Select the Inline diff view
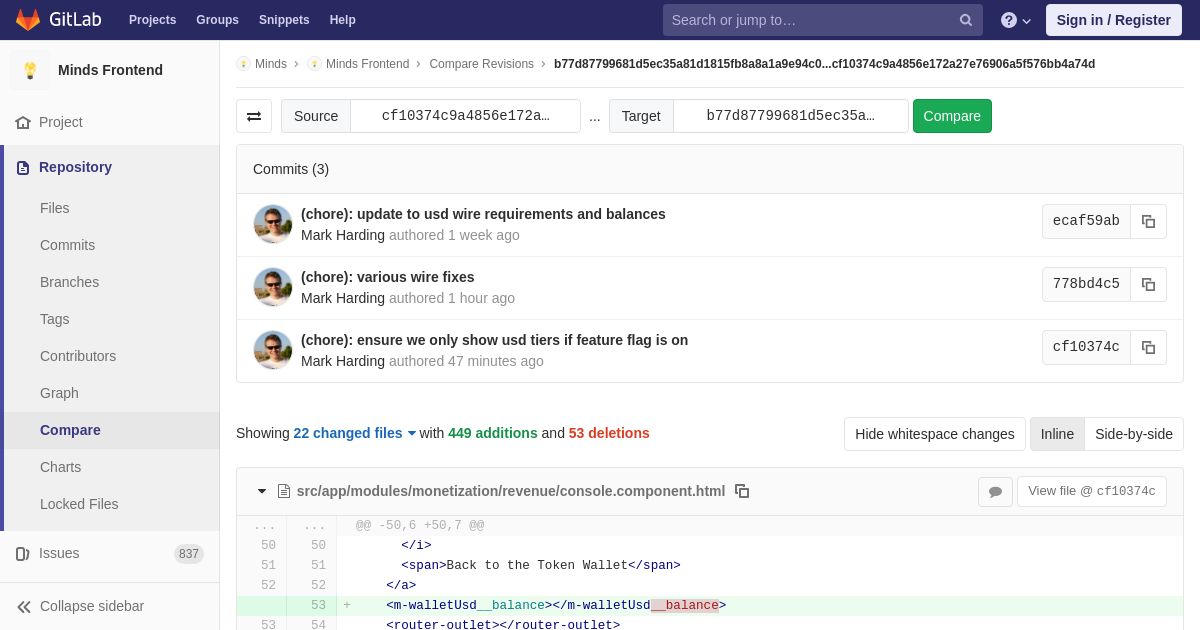 [1057, 434]
